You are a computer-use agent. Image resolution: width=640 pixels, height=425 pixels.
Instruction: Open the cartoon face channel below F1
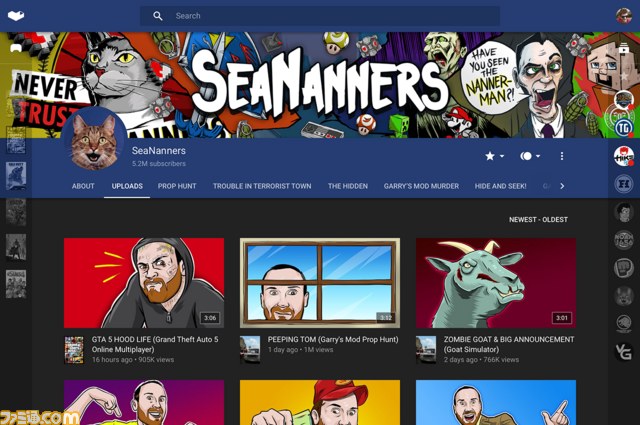[x=624, y=212]
